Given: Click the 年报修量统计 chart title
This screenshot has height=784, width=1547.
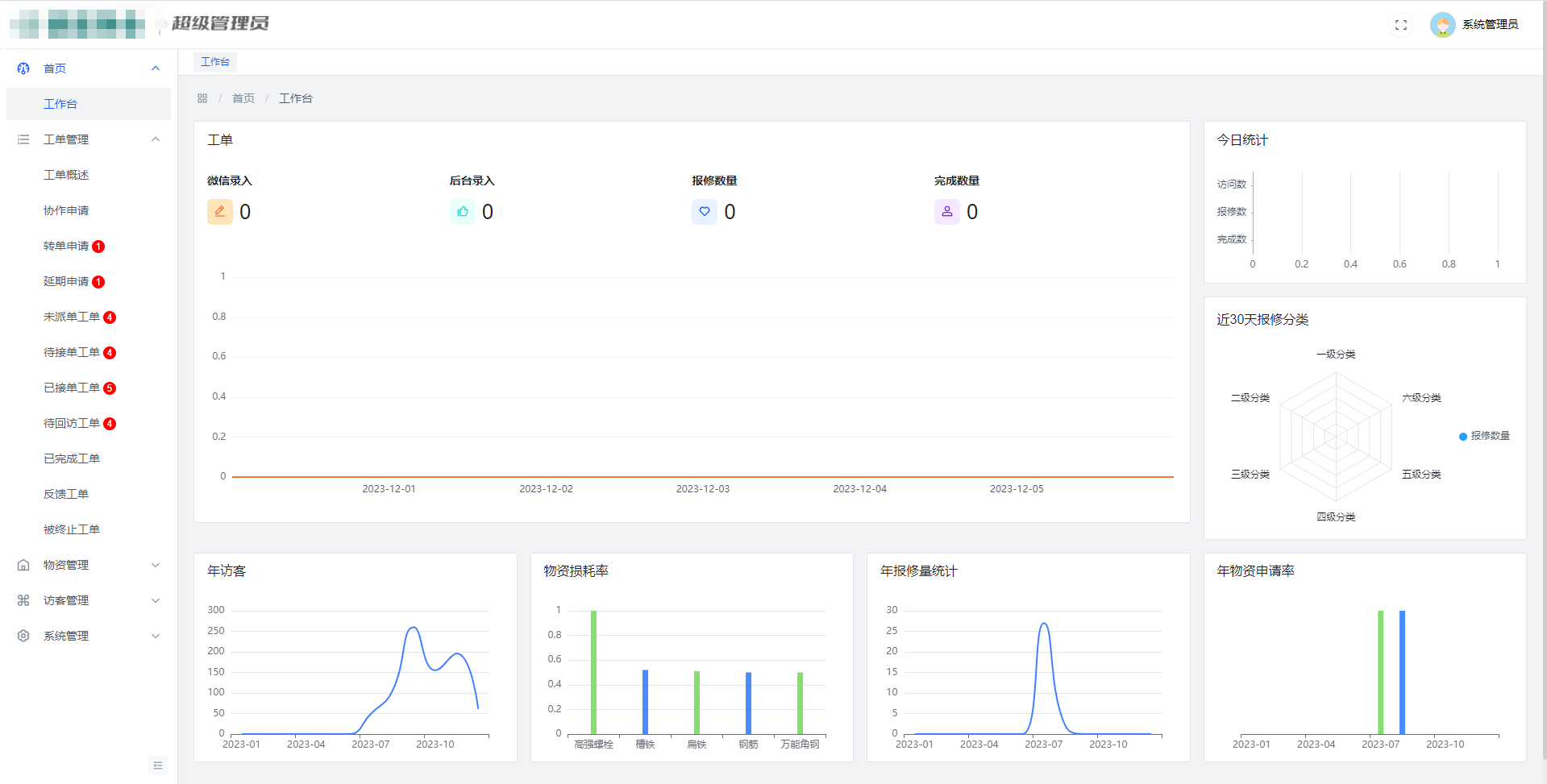Looking at the screenshot, I should (919, 571).
